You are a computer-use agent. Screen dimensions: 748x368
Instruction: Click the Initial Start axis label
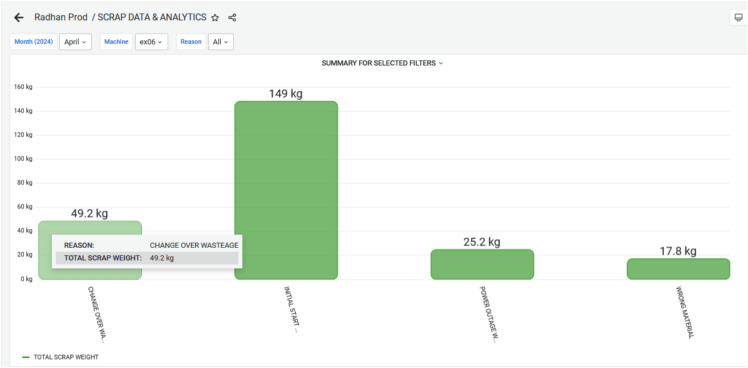[292, 309]
